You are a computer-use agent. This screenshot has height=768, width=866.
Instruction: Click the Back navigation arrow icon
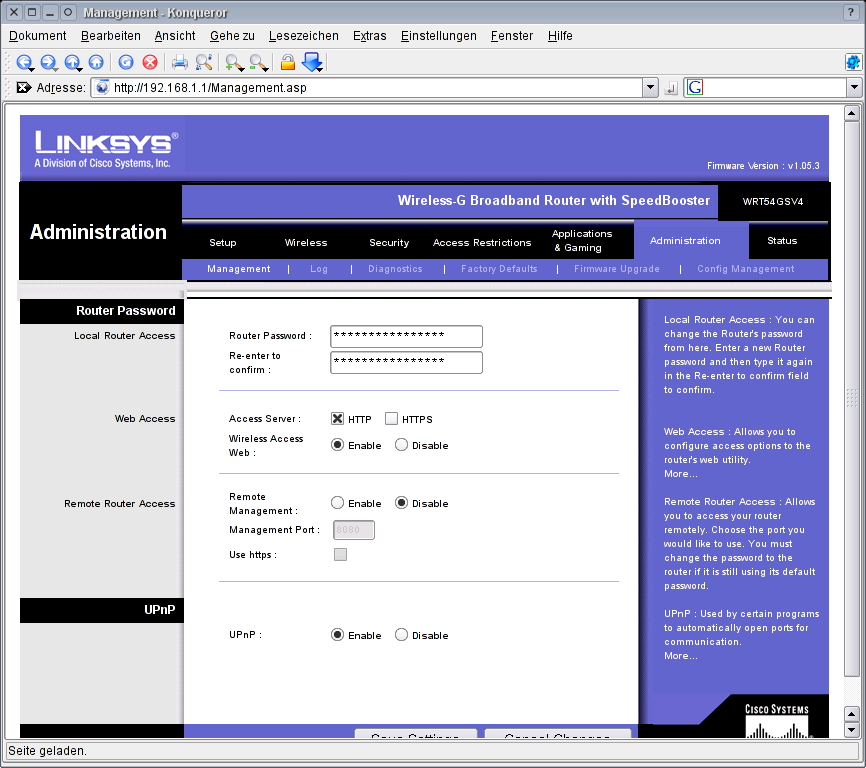coord(24,62)
